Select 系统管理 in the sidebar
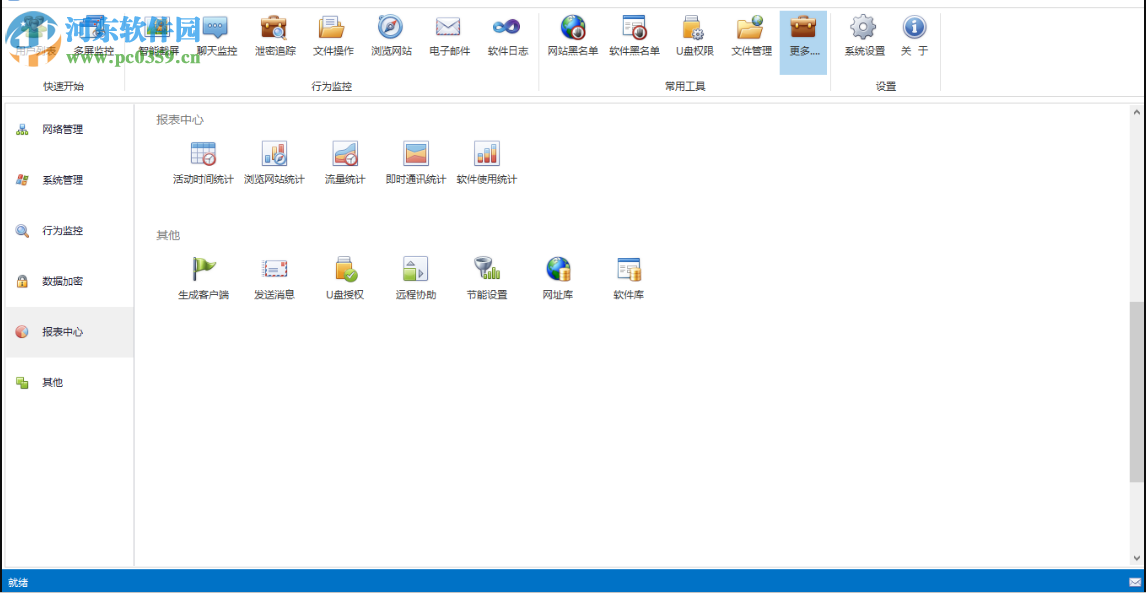The height and width of the screenshot is (593, 1146). pyautogui.click(x=69, y=180)
